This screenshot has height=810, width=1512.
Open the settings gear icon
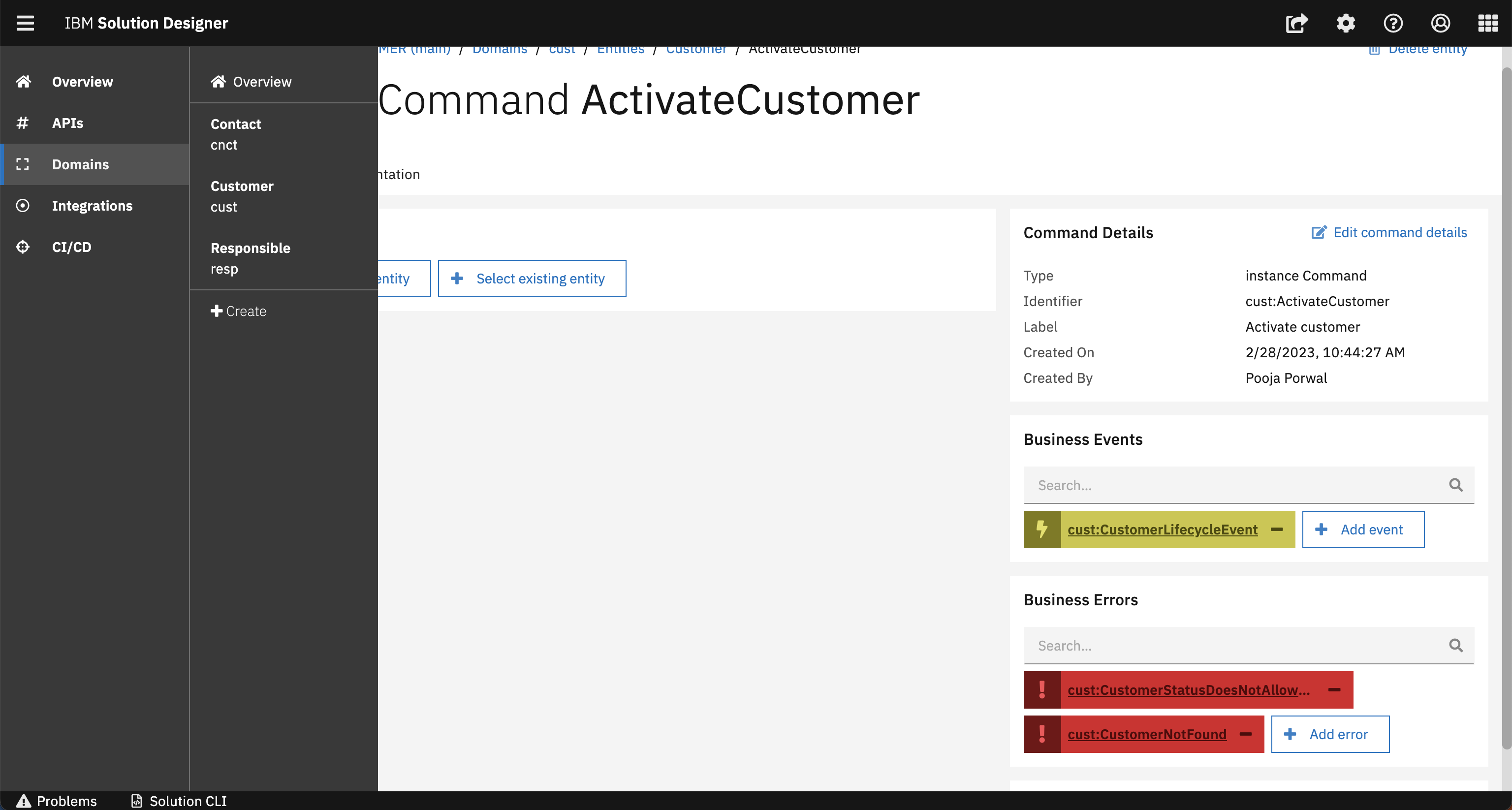coord(1345,23)
